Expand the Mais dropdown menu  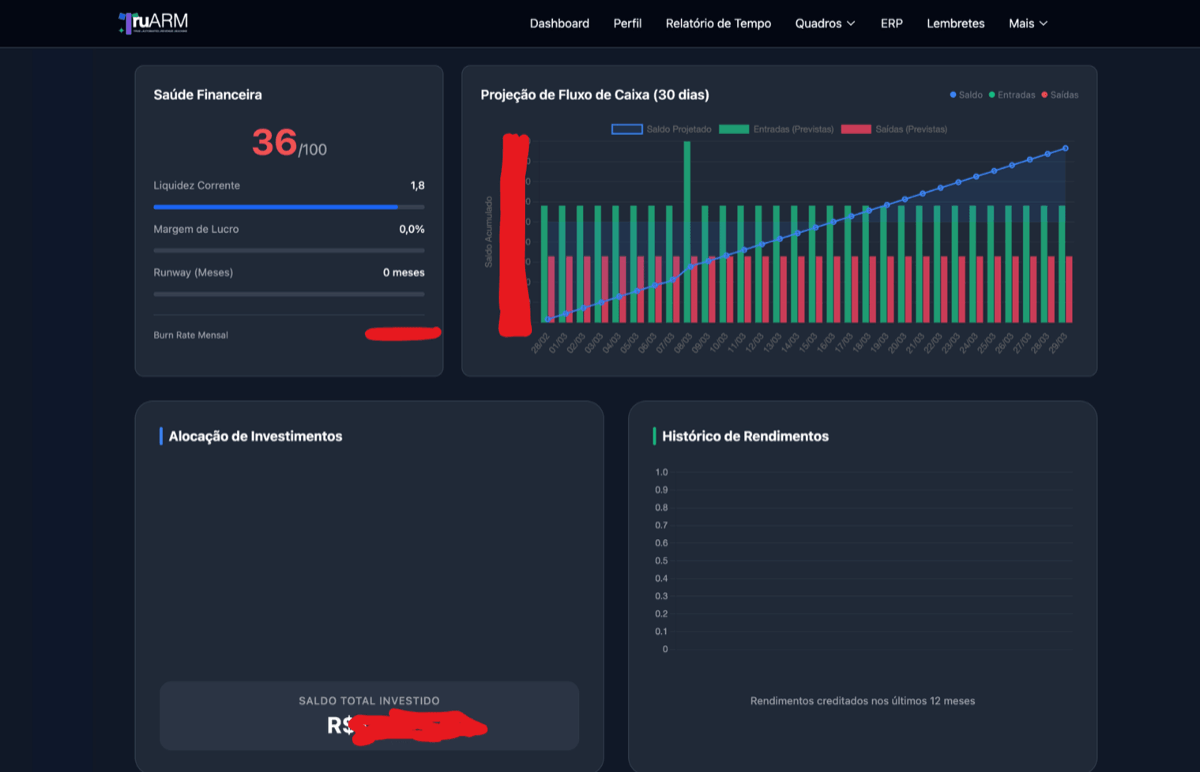[x=1028, y=23]
